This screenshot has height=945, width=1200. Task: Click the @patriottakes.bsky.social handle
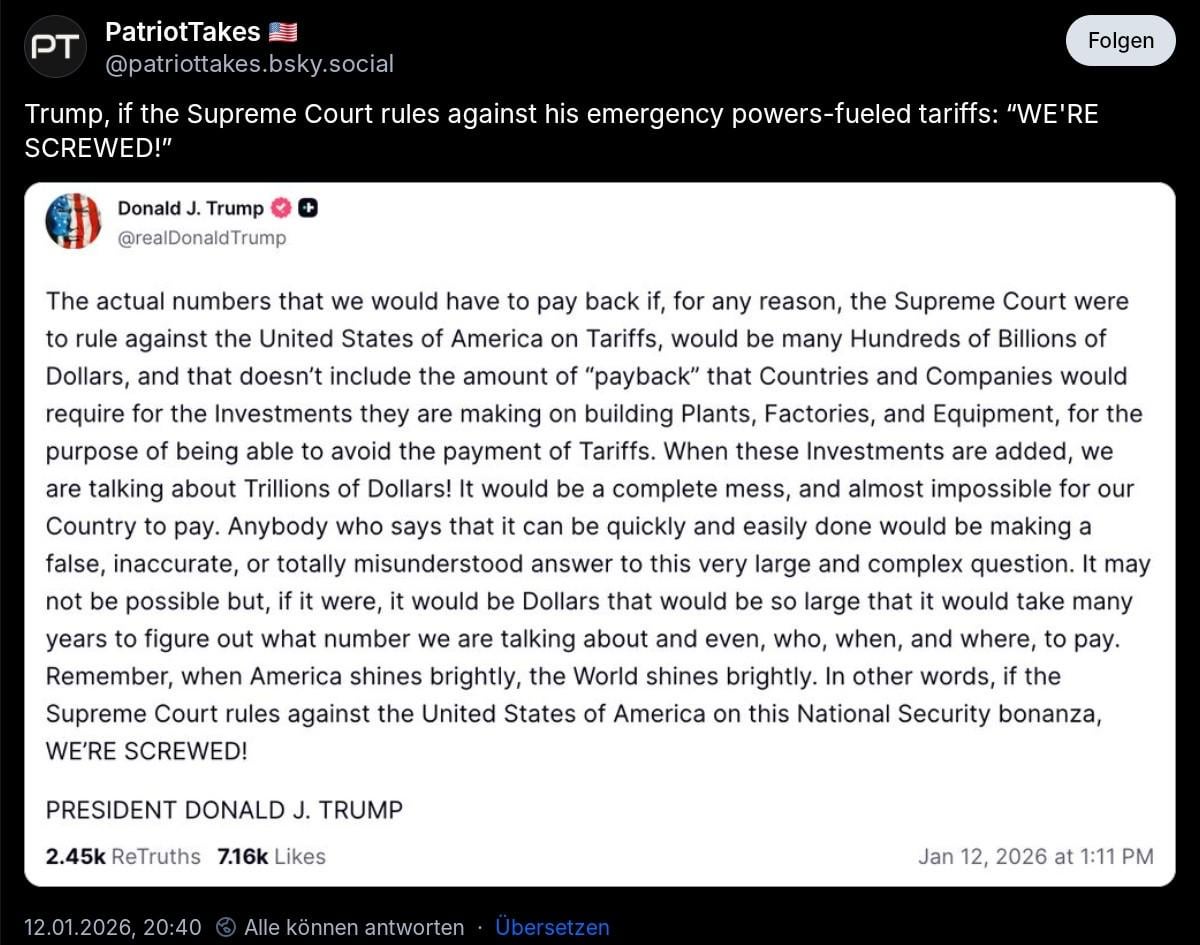click(249, 64)
